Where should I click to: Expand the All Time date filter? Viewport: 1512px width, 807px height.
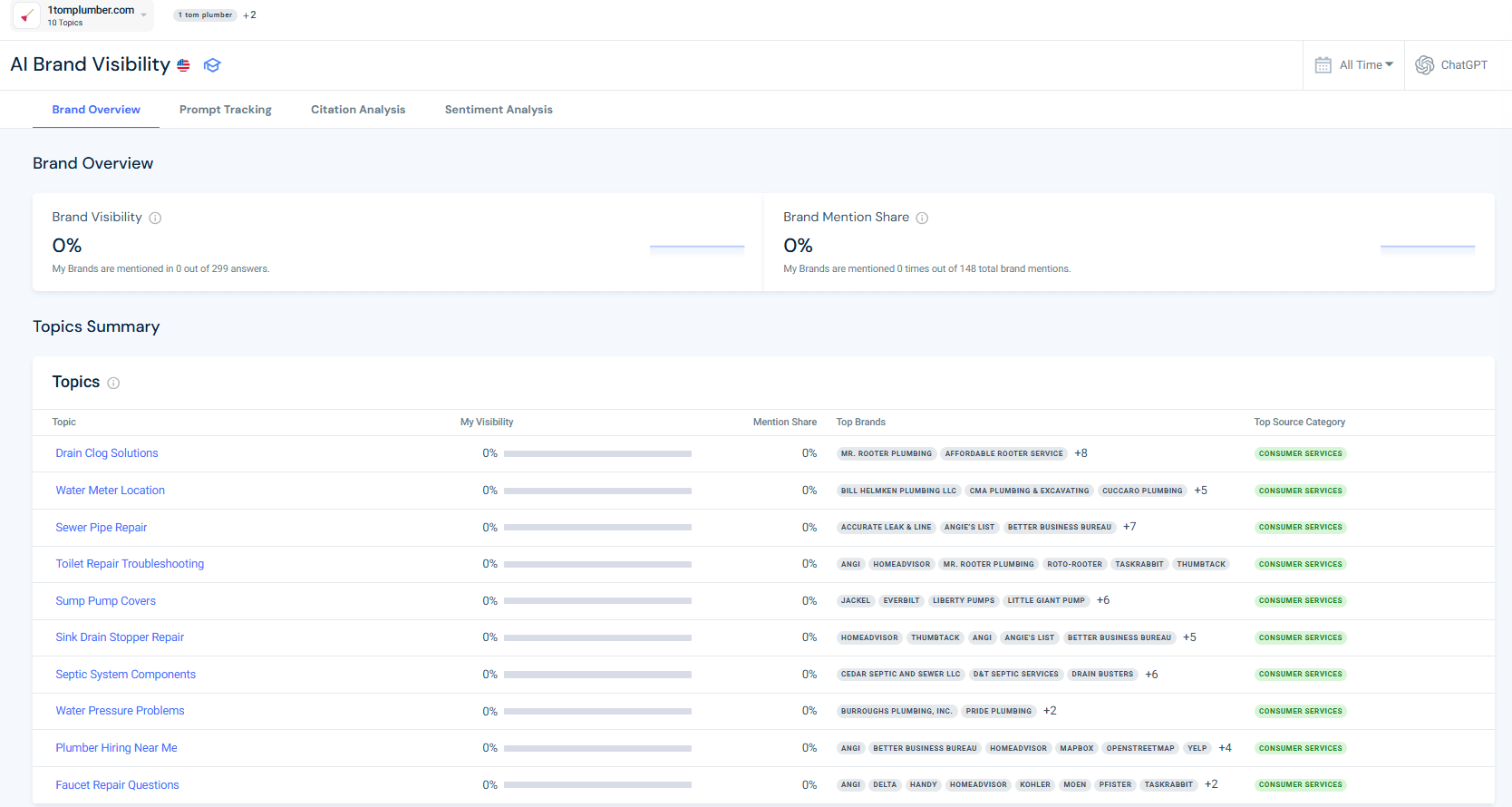[1366, 65]
